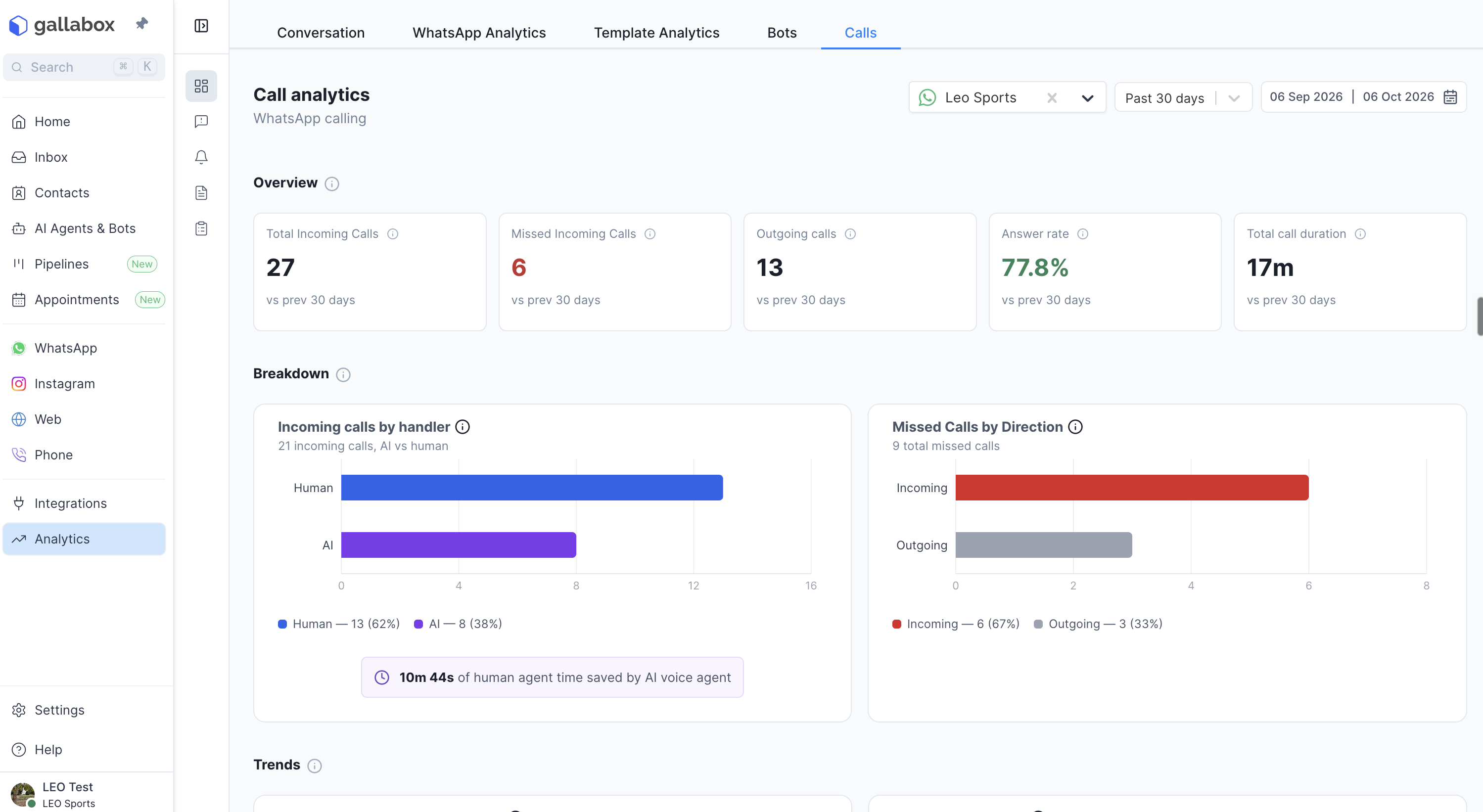The height and width of the screenshot is (812, 1483).
Task: Click the Trends info icon
Action: (314, 766)
